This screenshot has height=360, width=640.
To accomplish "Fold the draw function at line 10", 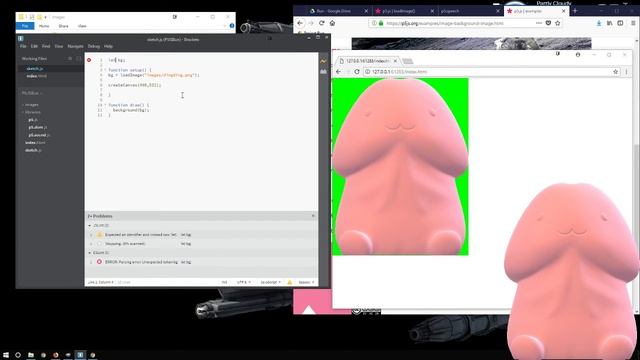I will pos(106,105).
